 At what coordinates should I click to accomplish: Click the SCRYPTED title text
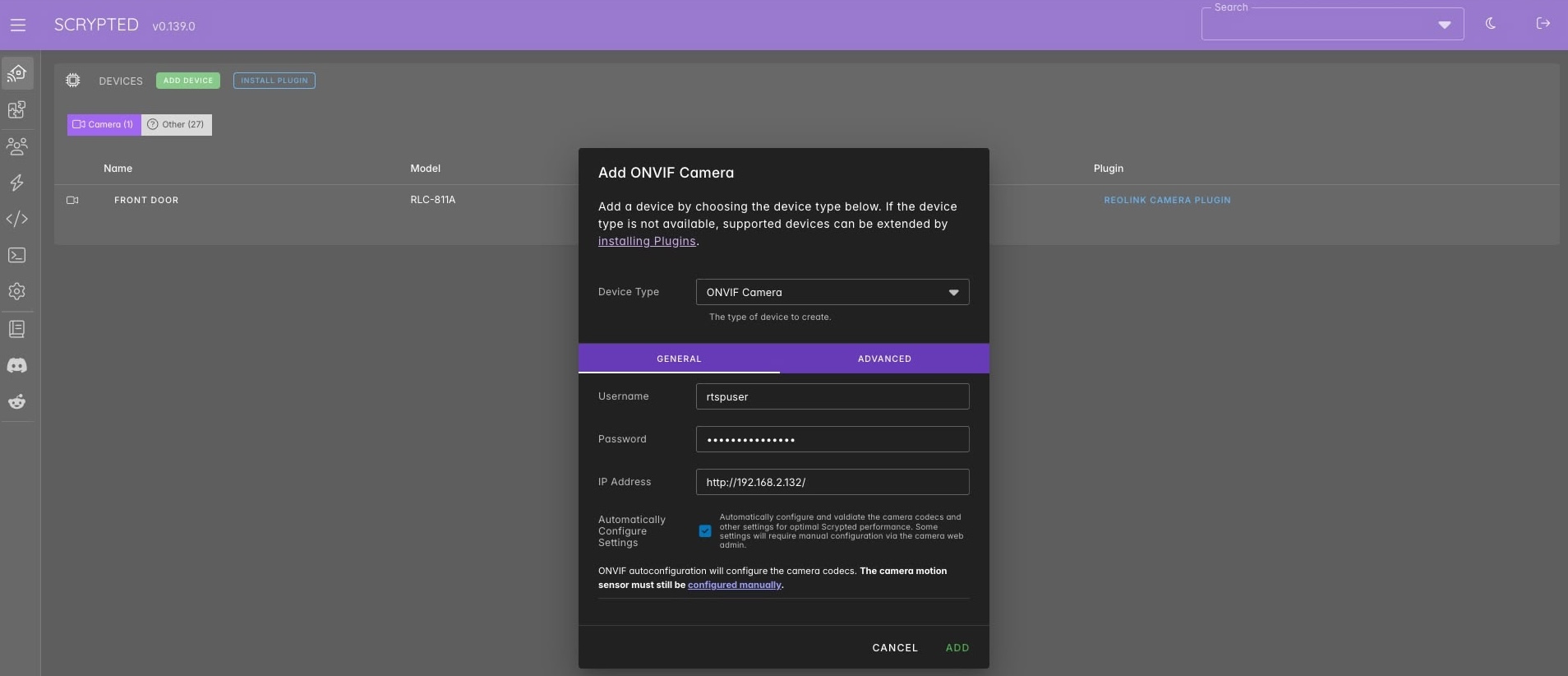[96, 25]
